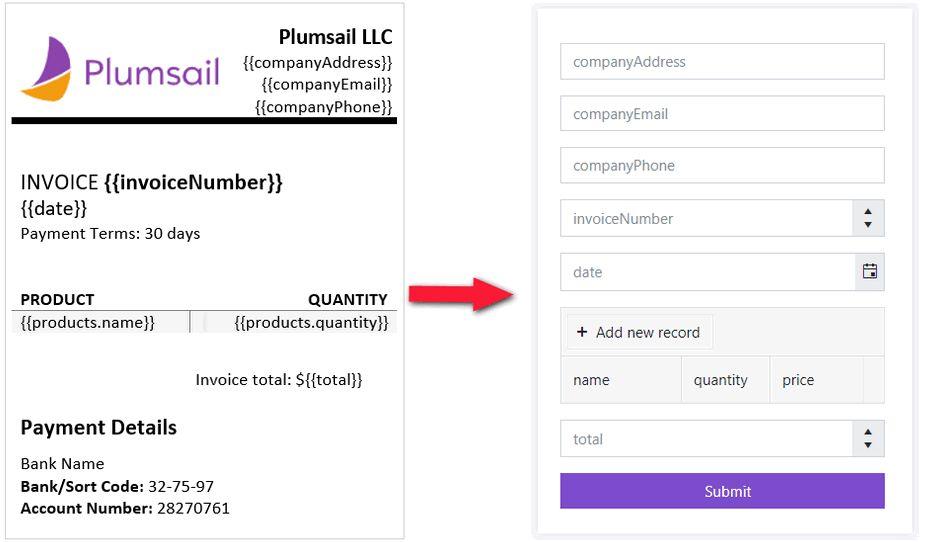The height and width of the screenshot is (542, 925).
Task: Click the Add new record button
Action: click(x=639, y=333)
